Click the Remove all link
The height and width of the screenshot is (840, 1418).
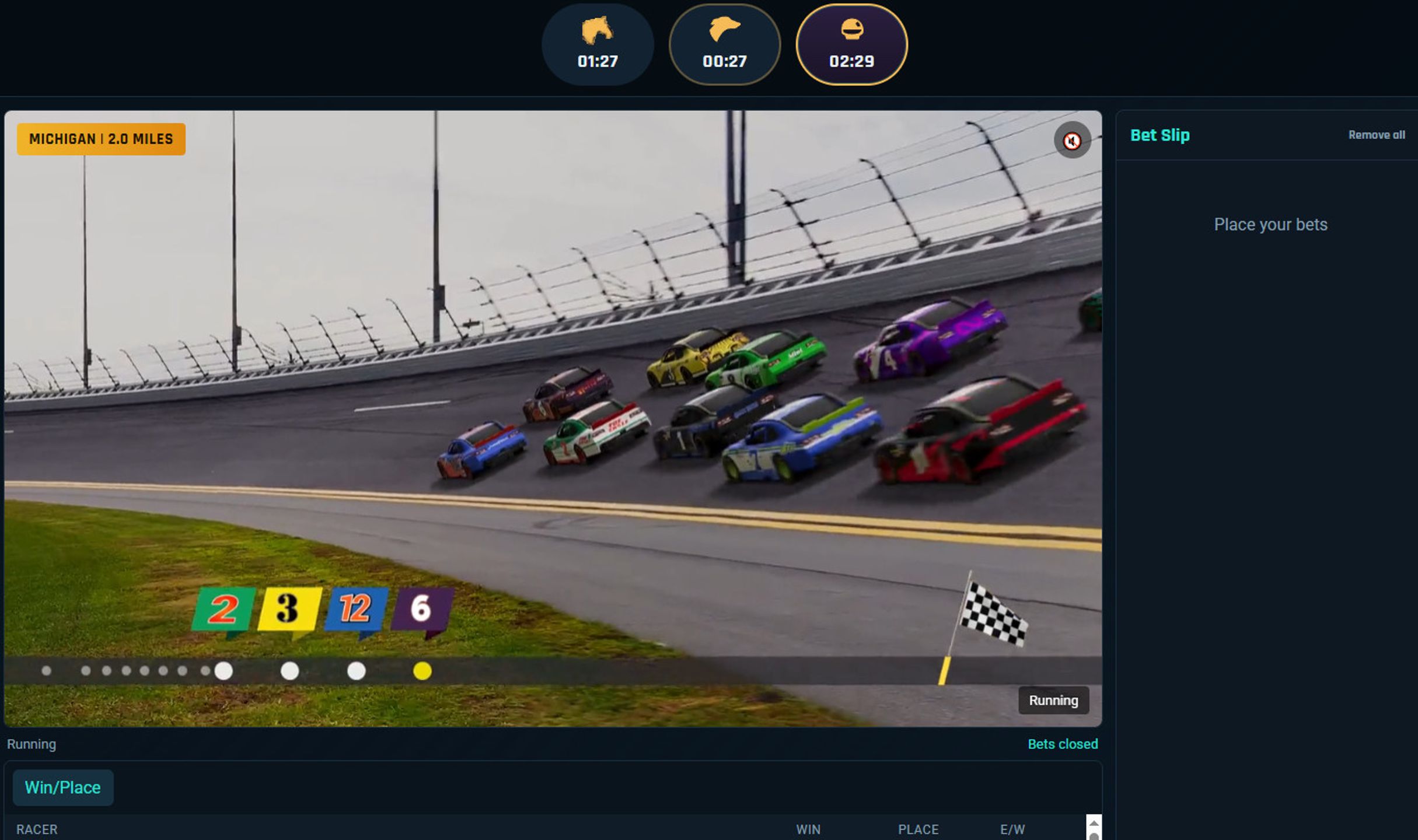(1377, 135)
